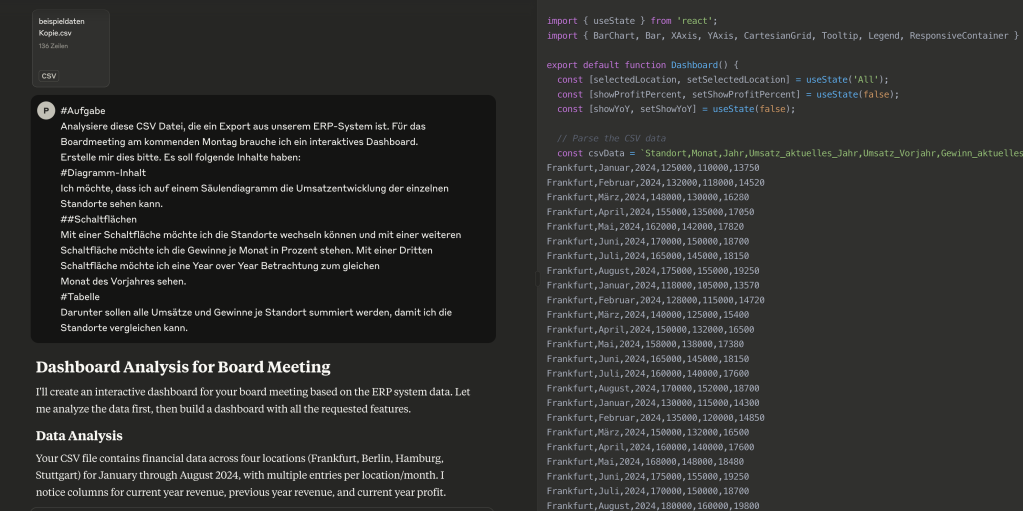Click row 'Frankfurt,Juli,2024,160000,140000,17600'
1023x511 pixels.
coord(648,373)
